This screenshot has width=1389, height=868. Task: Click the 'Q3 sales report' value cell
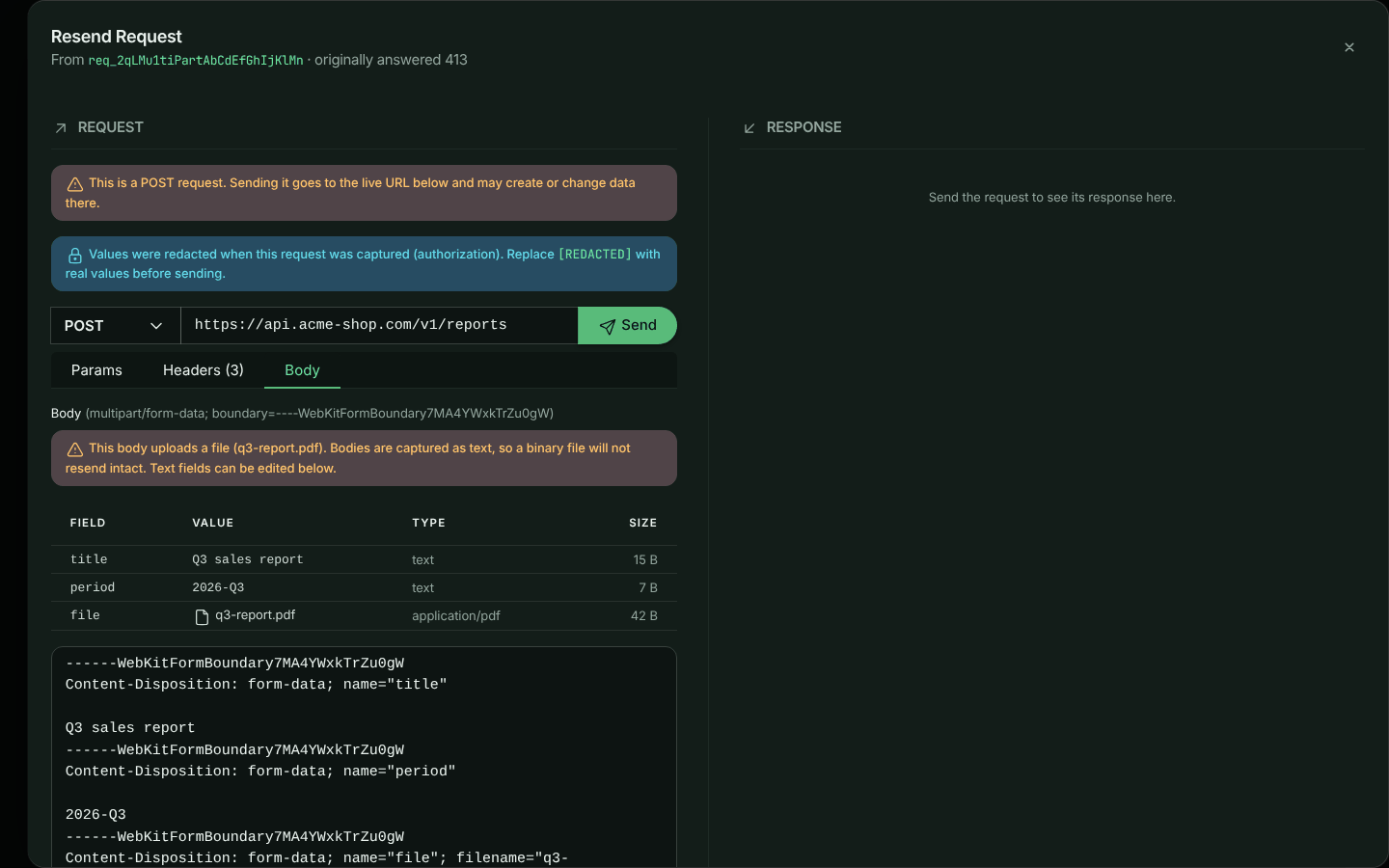click(248, 559)
